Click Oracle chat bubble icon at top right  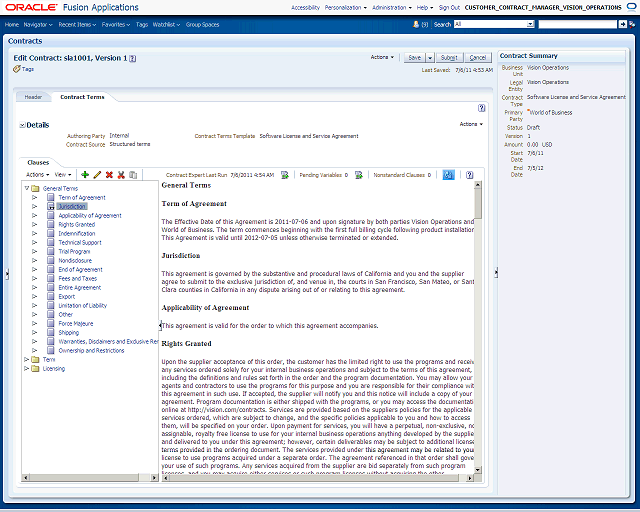pos(631,7)
